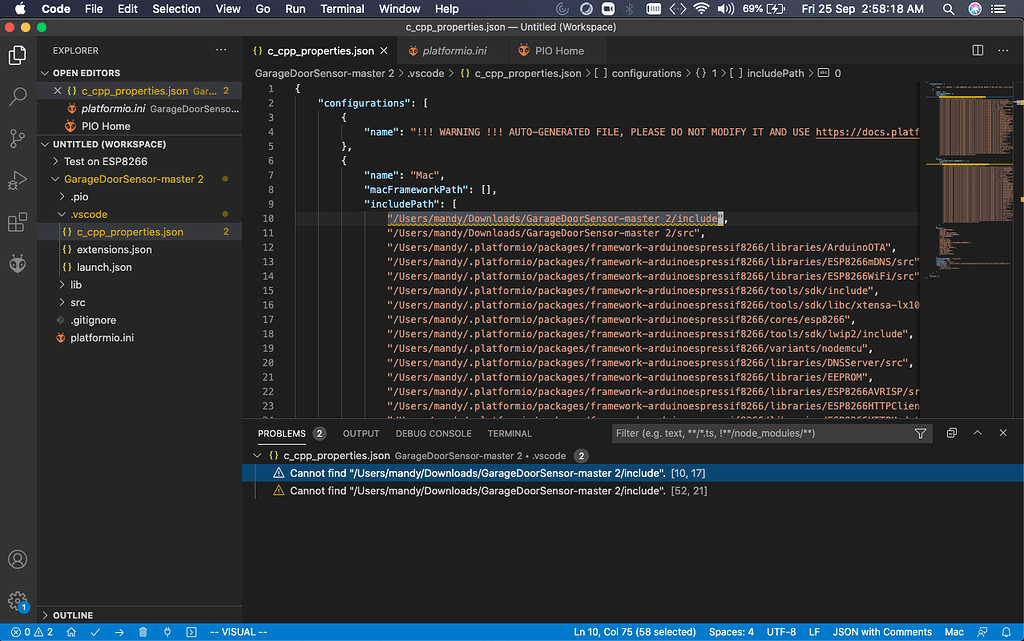Change language mode JSON with Comments
This screenshot has height=641, width=1024.
(x=882, y=632)
